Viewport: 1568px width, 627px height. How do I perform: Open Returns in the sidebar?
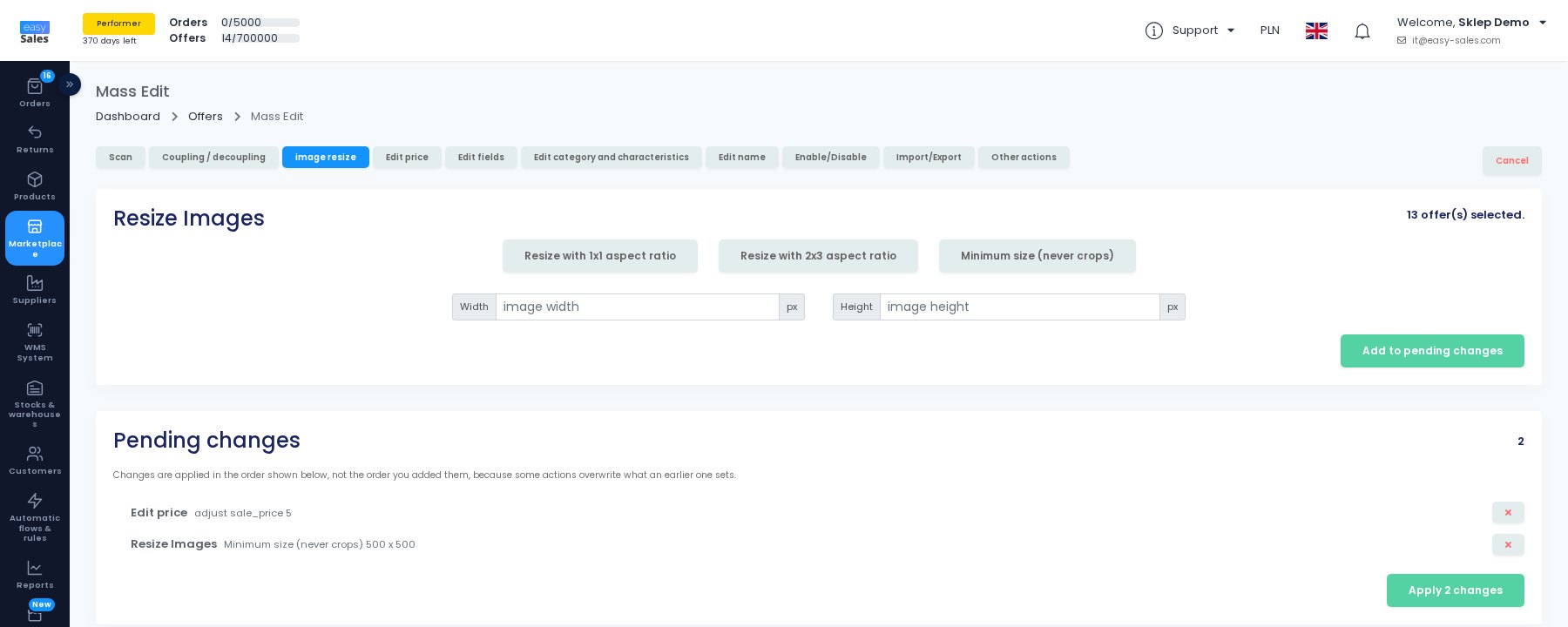pos(35,138)
